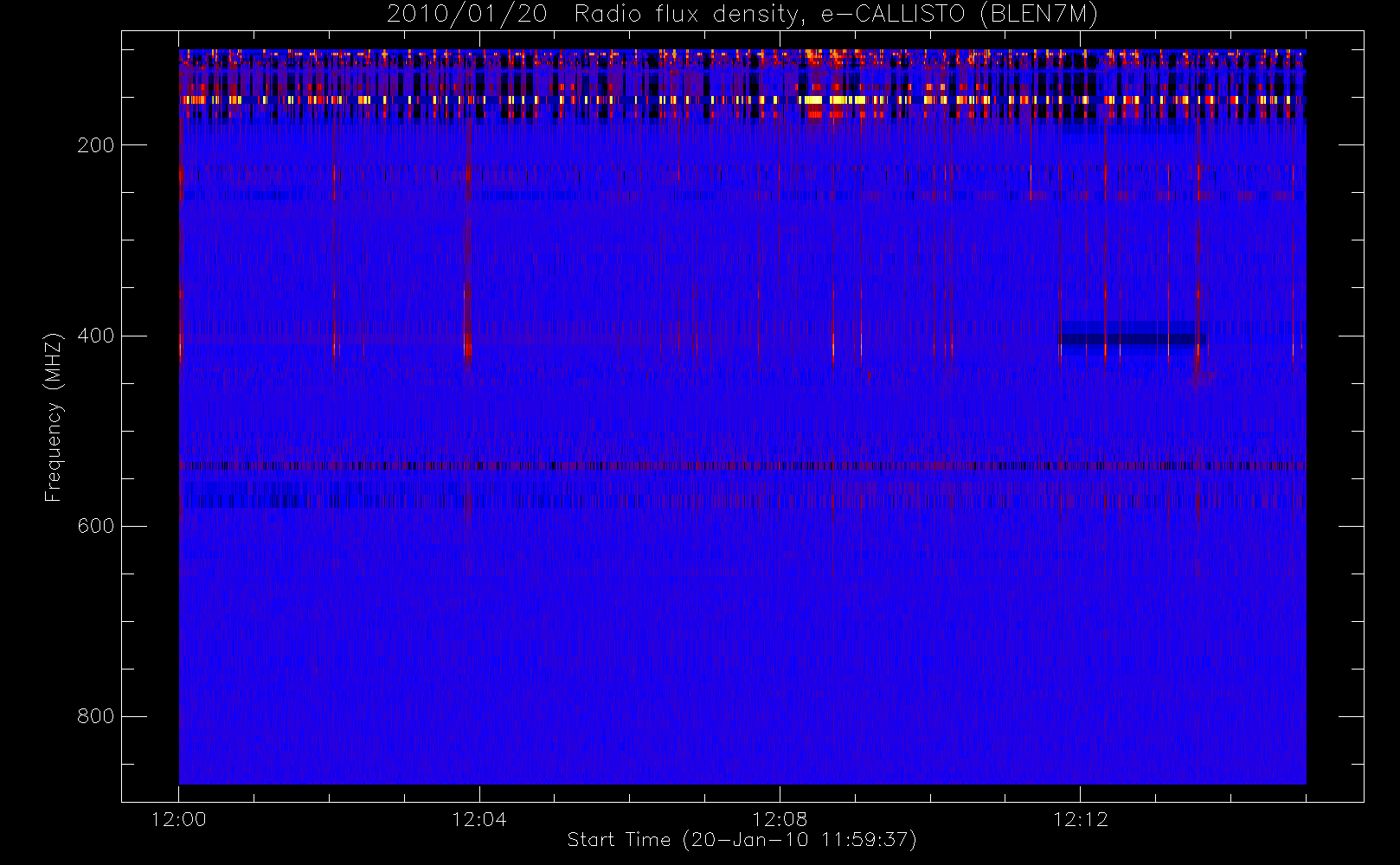The height and width of the screenshot is (865, 1400).
Task: Click the '12:08' time axis label
Action: tap(780, 819)
